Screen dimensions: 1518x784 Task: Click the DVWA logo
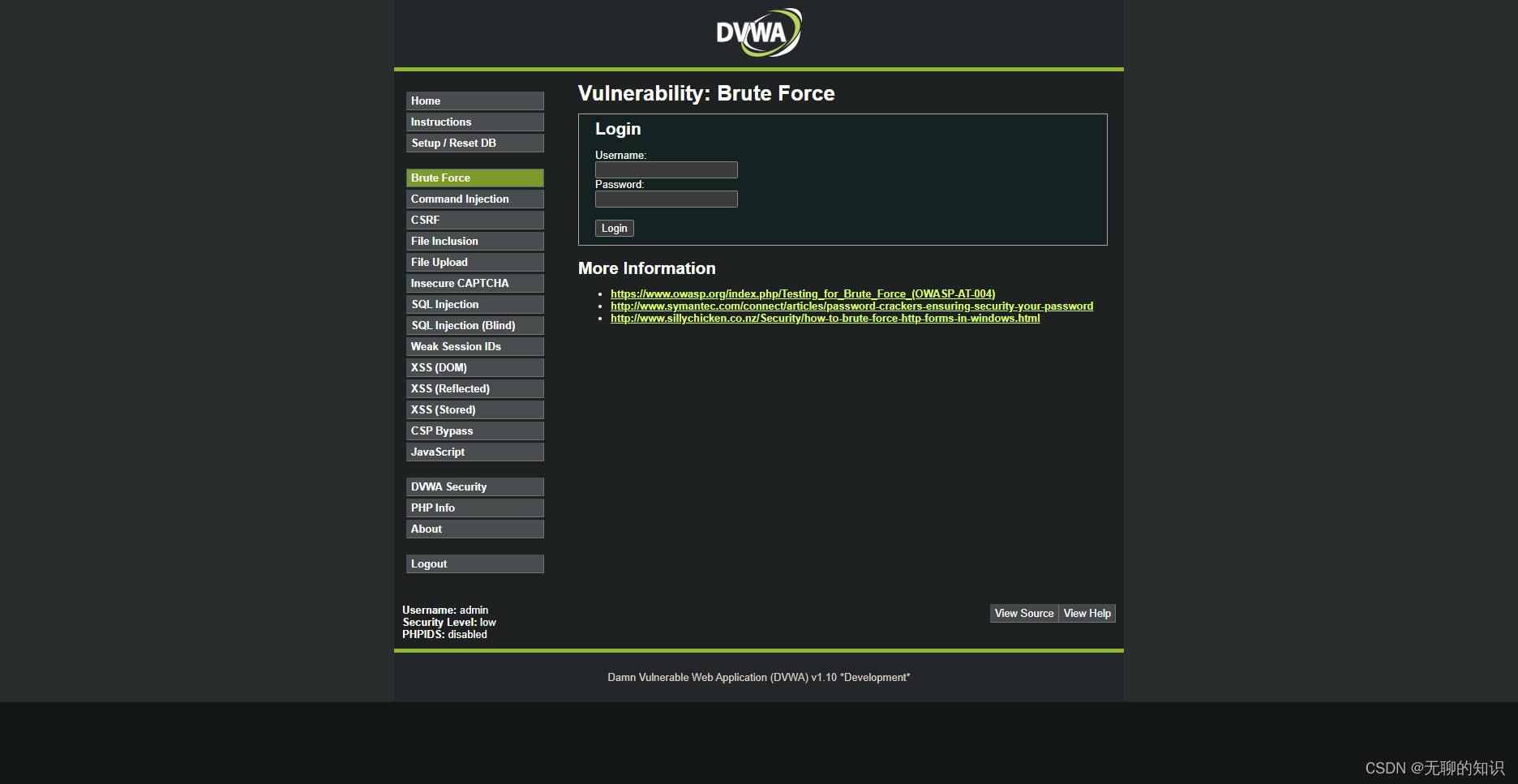coord(758,32)
